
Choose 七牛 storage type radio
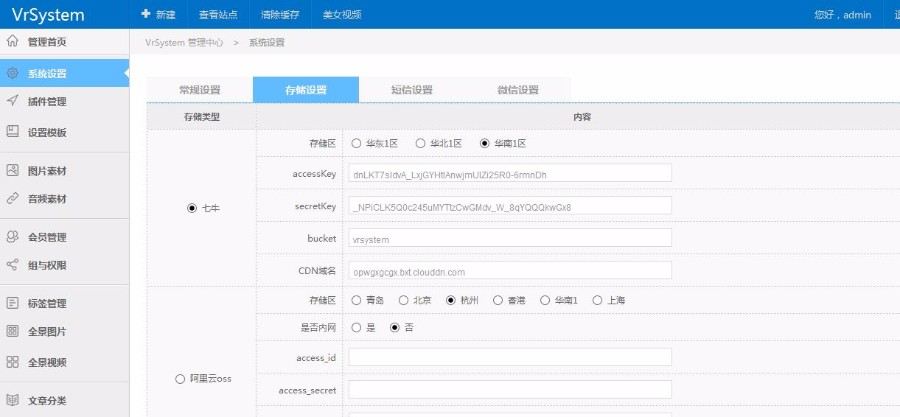point(192,208)
